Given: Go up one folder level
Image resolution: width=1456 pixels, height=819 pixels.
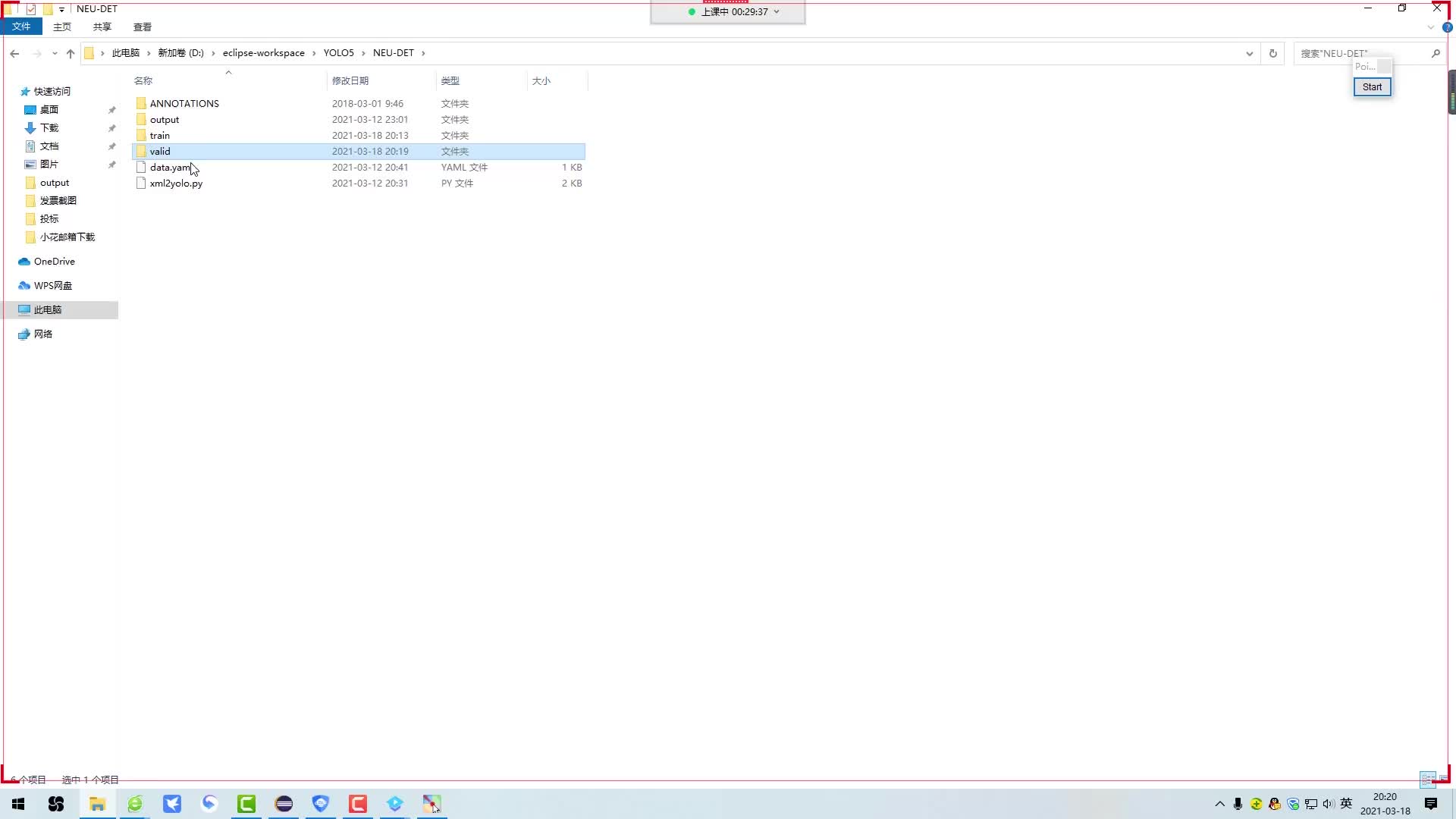Looking at the screenshot, I should coord(71,53).
